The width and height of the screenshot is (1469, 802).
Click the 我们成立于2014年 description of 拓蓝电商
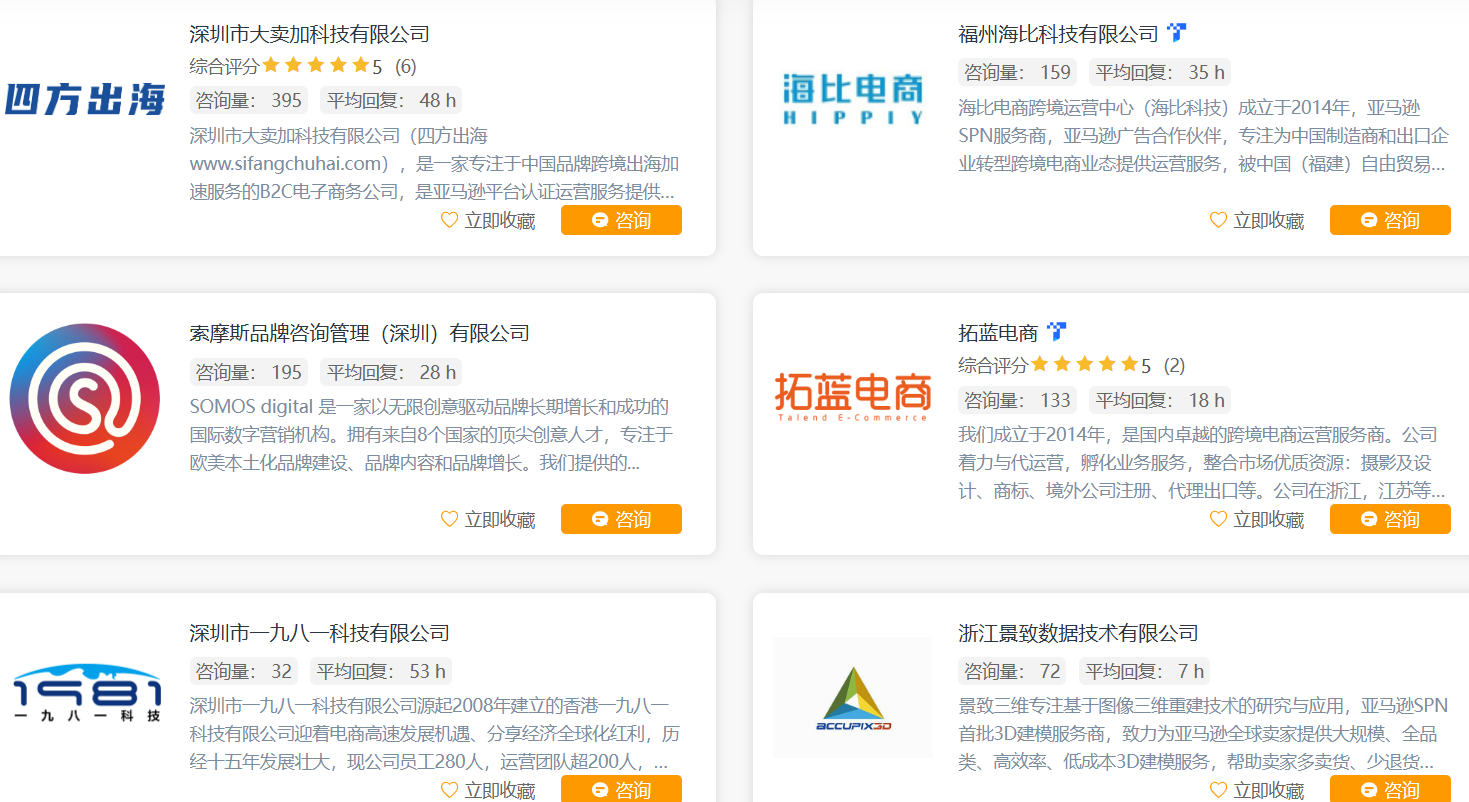tap(1202, 463)
